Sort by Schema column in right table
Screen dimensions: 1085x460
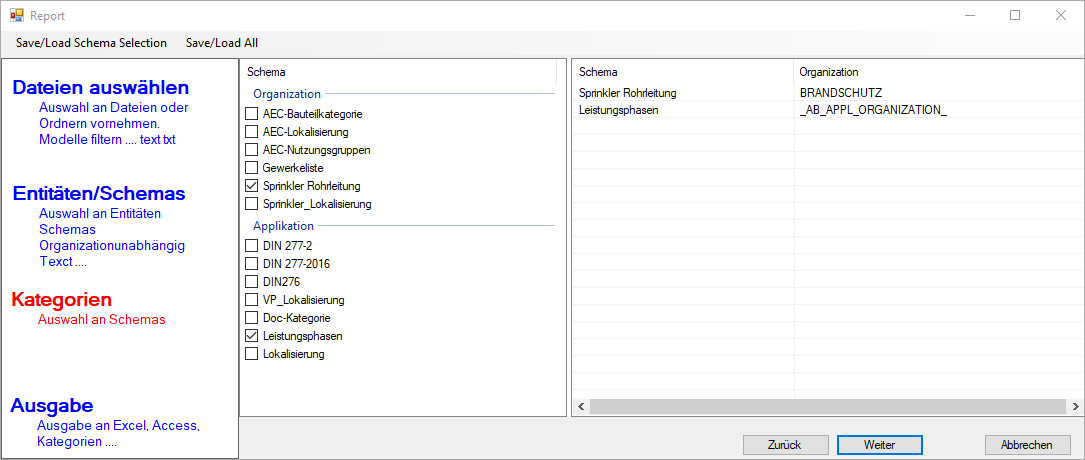click(x=683, y=72)
